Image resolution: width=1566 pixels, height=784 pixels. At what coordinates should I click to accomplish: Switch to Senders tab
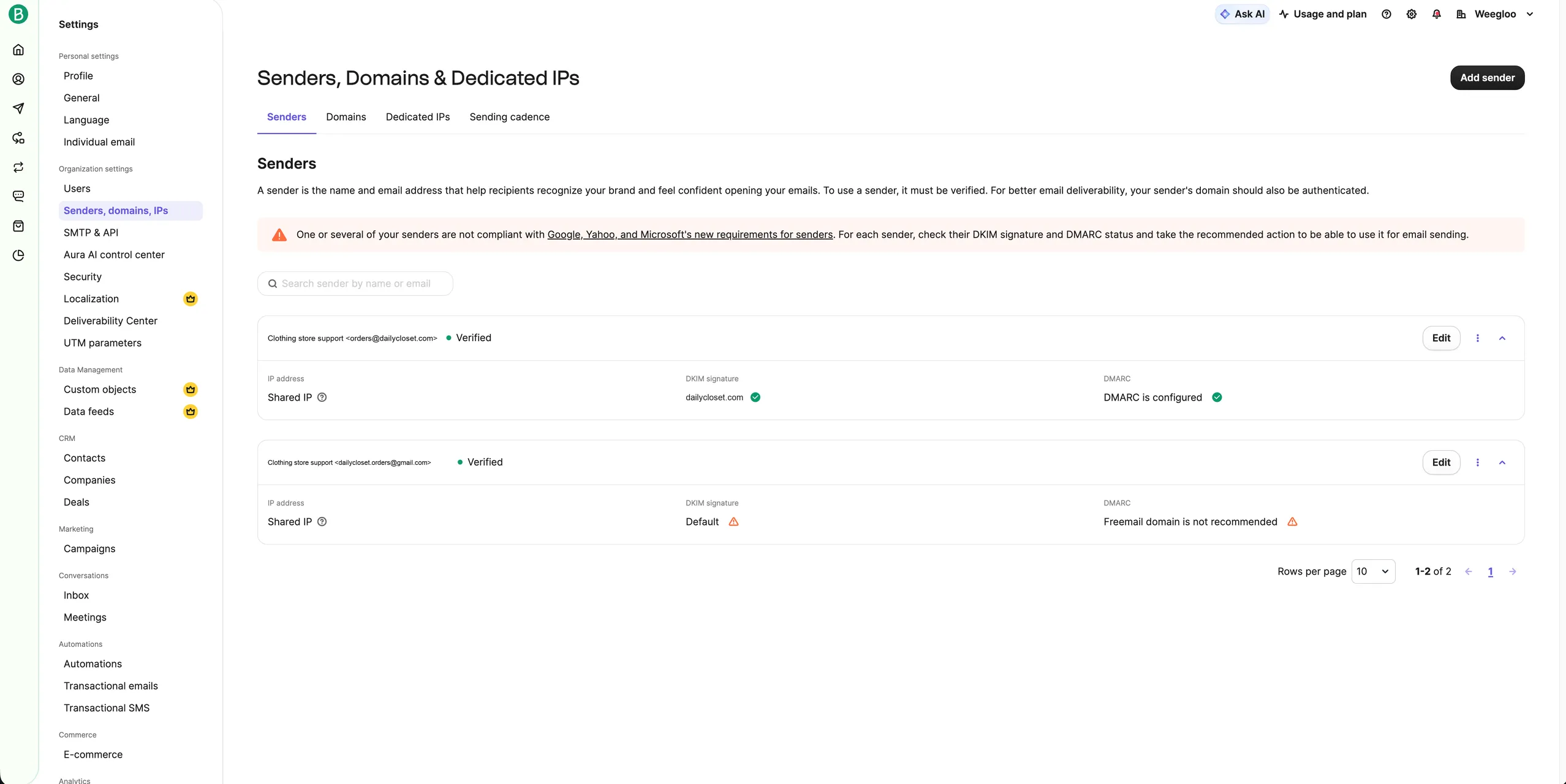pos(287,117)
